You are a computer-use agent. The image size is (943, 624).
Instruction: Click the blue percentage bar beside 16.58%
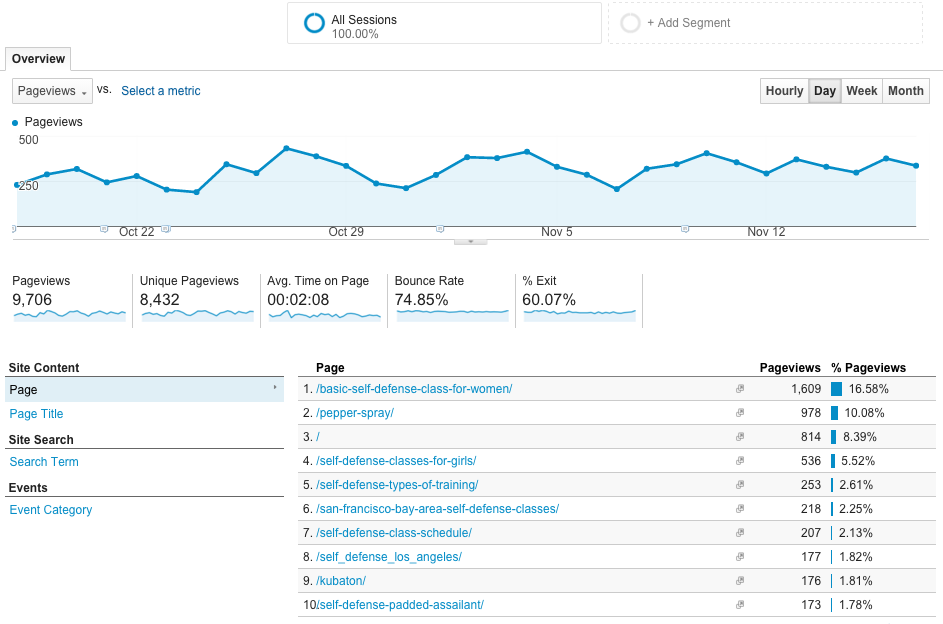[838, 388]
